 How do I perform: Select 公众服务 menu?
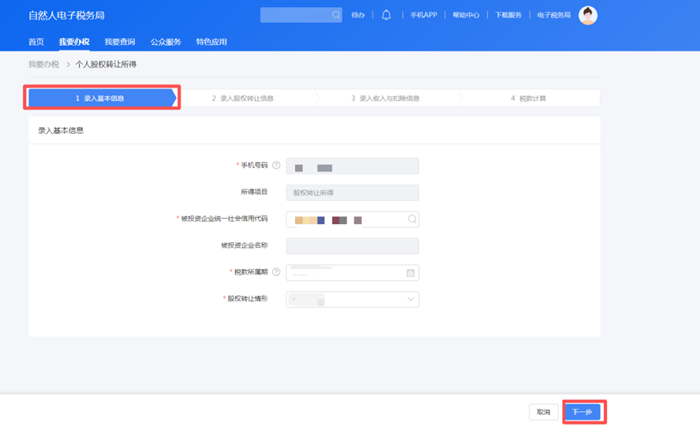(x=165, y=42)
